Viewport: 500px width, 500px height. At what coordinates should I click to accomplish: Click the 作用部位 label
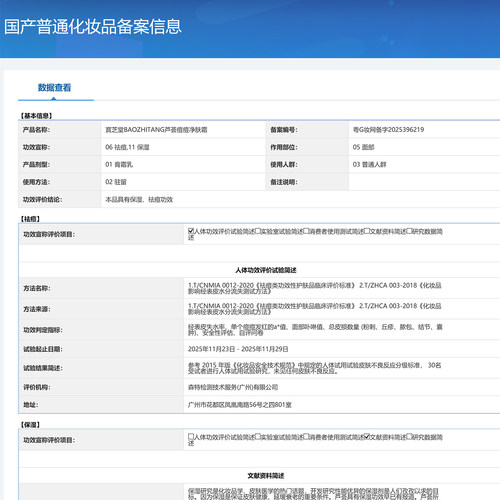point(284,147)
